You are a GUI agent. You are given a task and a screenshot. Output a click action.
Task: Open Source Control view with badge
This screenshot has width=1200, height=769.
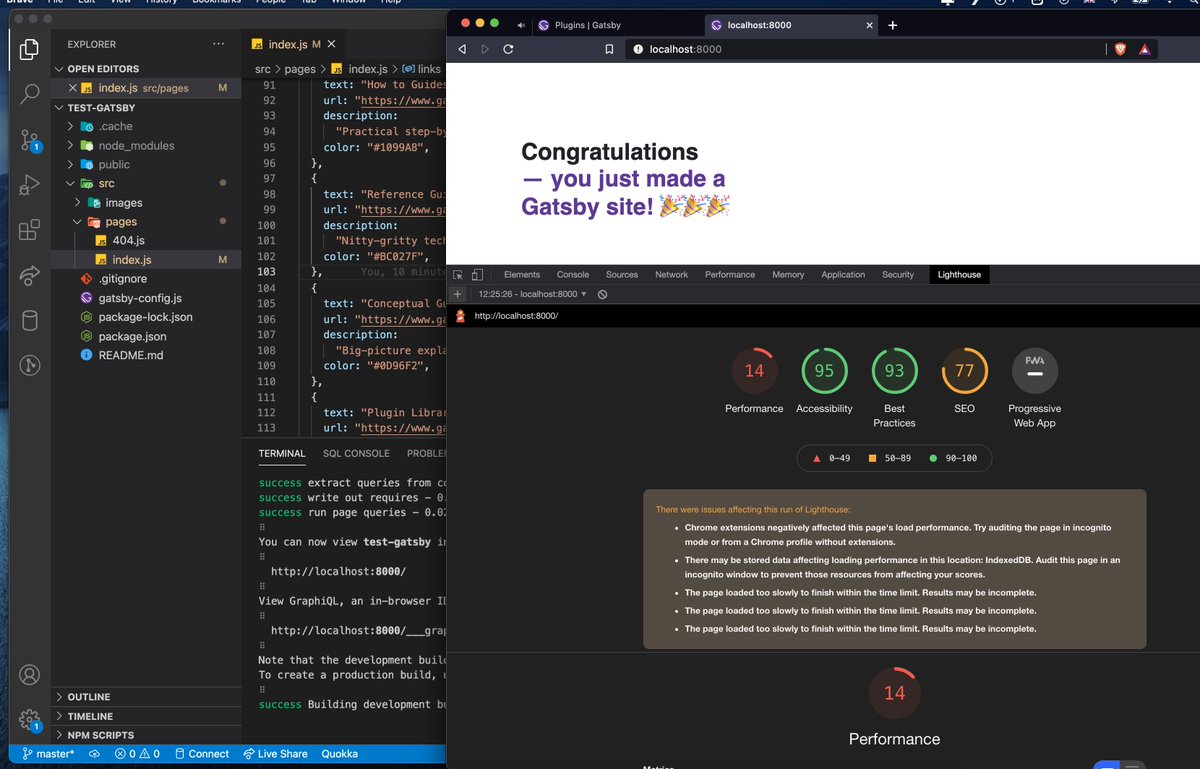pos(29,140)
